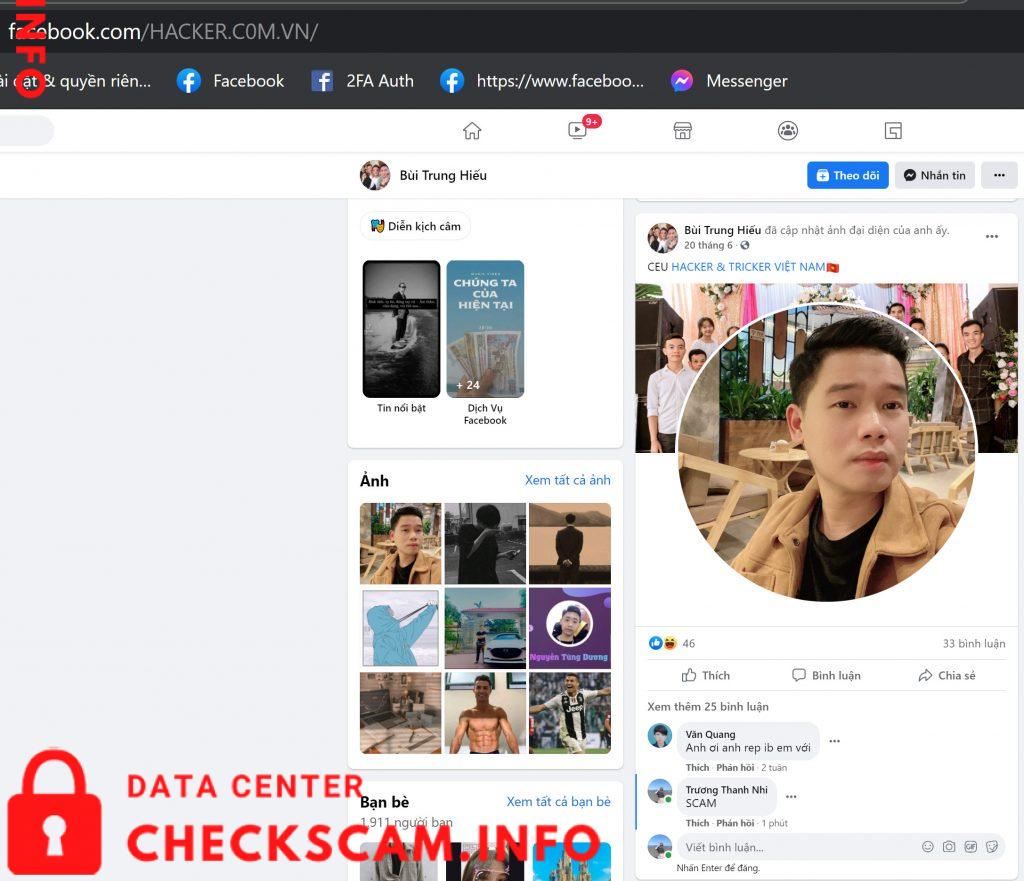Screen dimensions: 1024x881
Task: Open the post options ellipsis menu
Action: pos(991,236)
